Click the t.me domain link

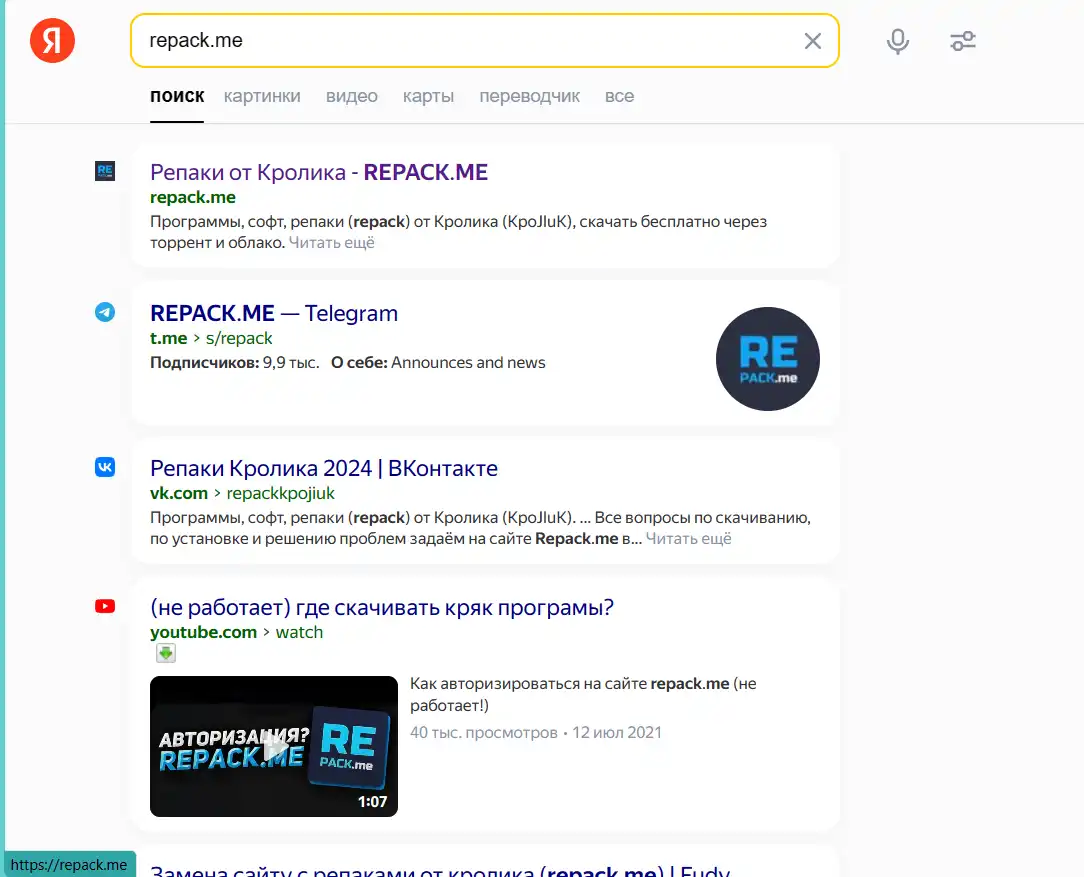point(169,338)
